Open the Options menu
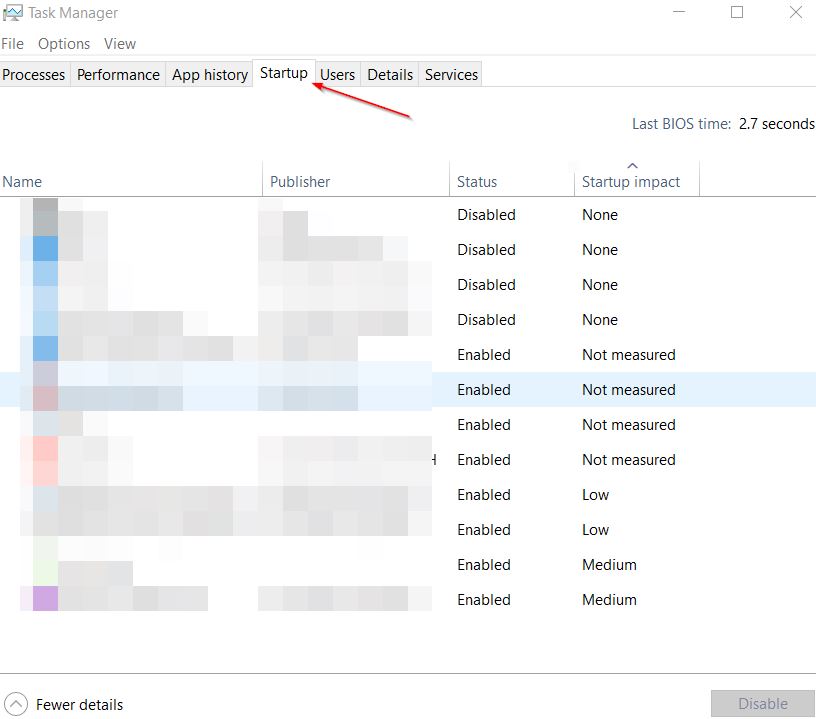816x719 pixels. [63, 44]
